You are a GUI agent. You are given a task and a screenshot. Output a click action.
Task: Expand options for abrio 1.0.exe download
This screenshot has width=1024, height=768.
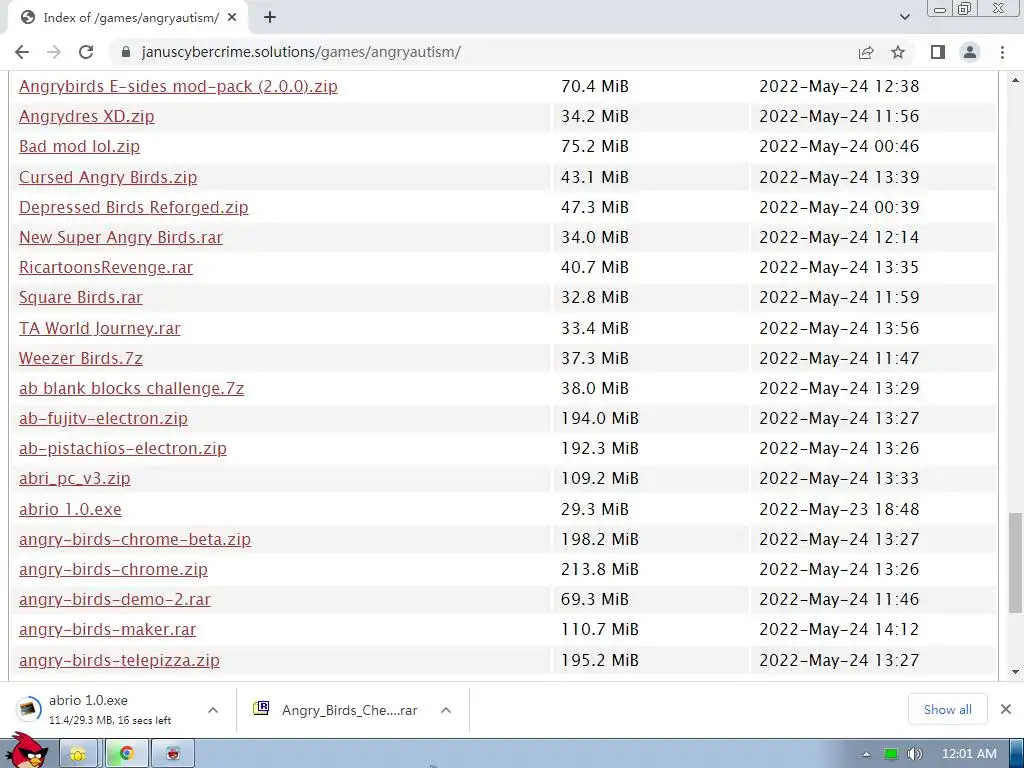pos(213,710)
